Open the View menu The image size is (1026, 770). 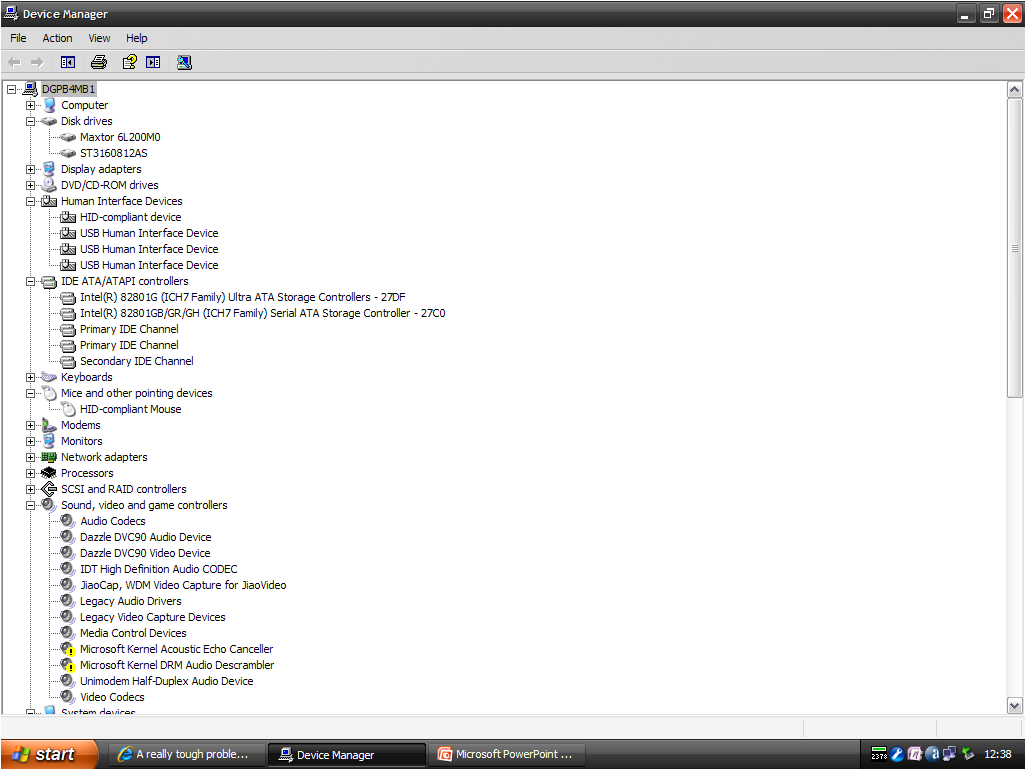tap(99, 38)
